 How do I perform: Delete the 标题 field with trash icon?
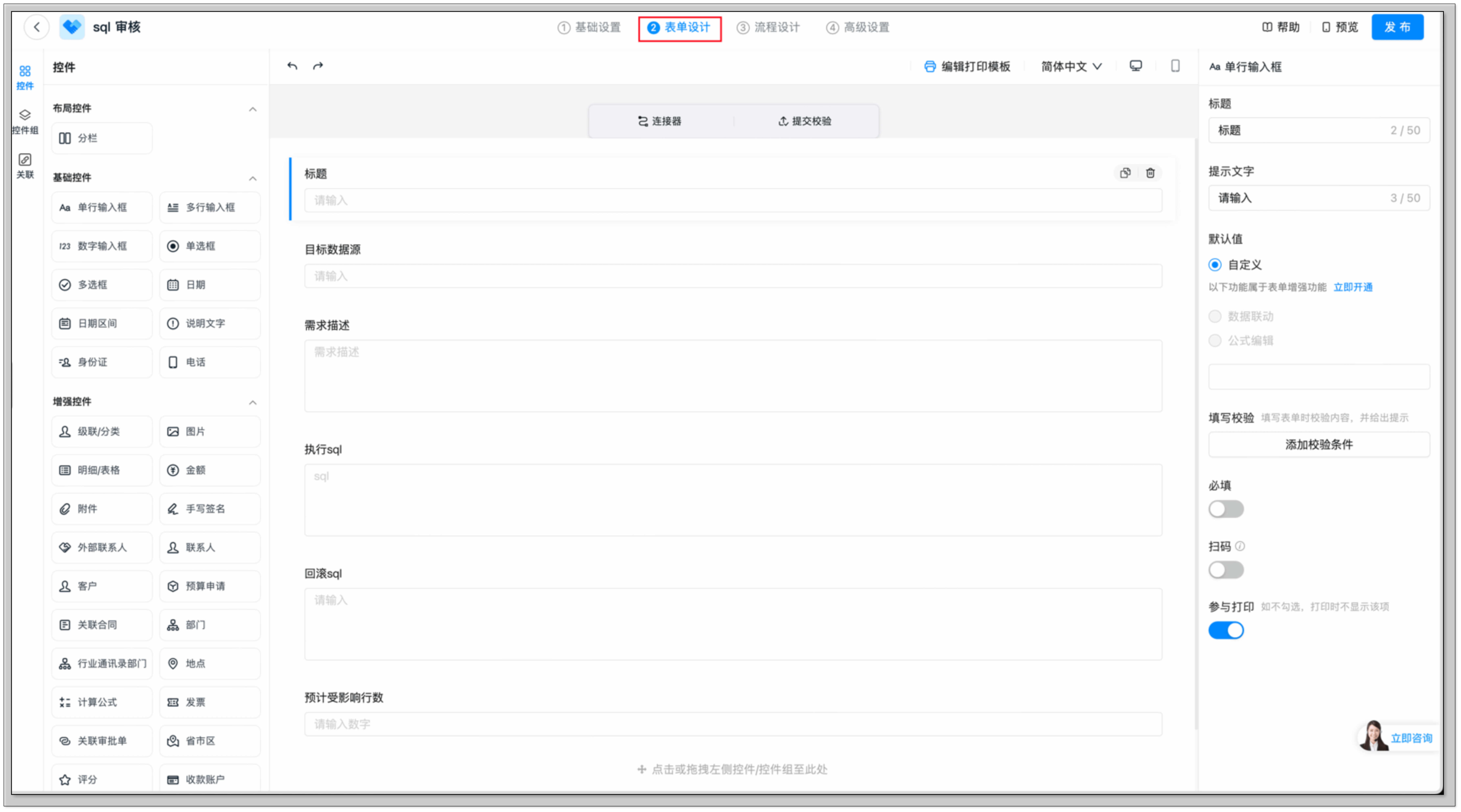click(x=1150, y=173)
